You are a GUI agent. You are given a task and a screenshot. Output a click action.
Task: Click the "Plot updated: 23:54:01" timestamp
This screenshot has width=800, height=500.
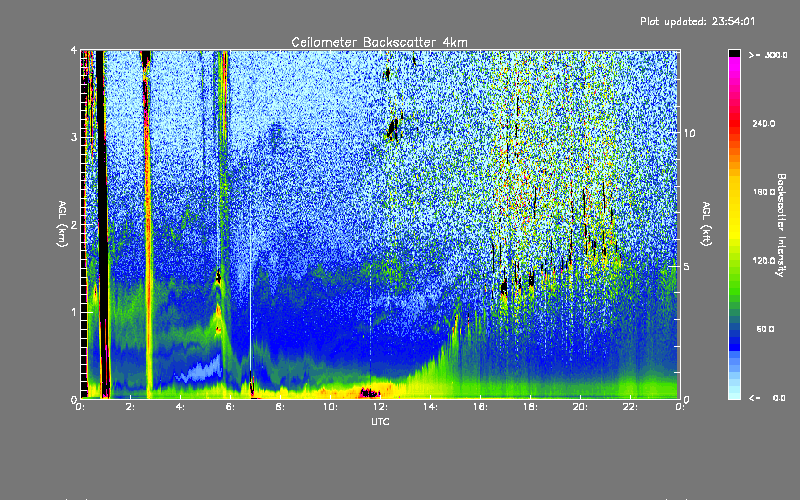tap(697, 21)
